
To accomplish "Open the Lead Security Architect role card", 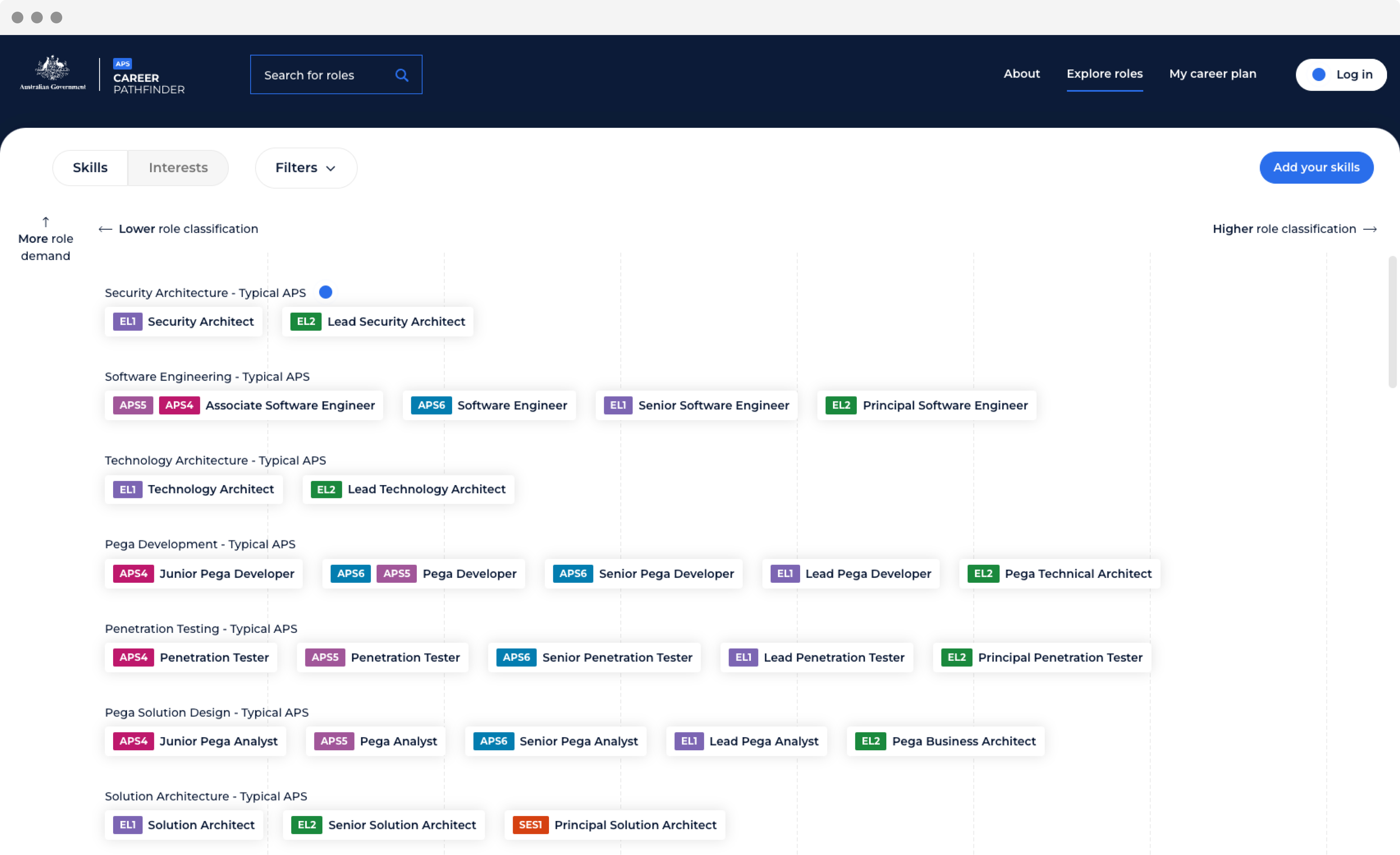I will coord(378,322).
